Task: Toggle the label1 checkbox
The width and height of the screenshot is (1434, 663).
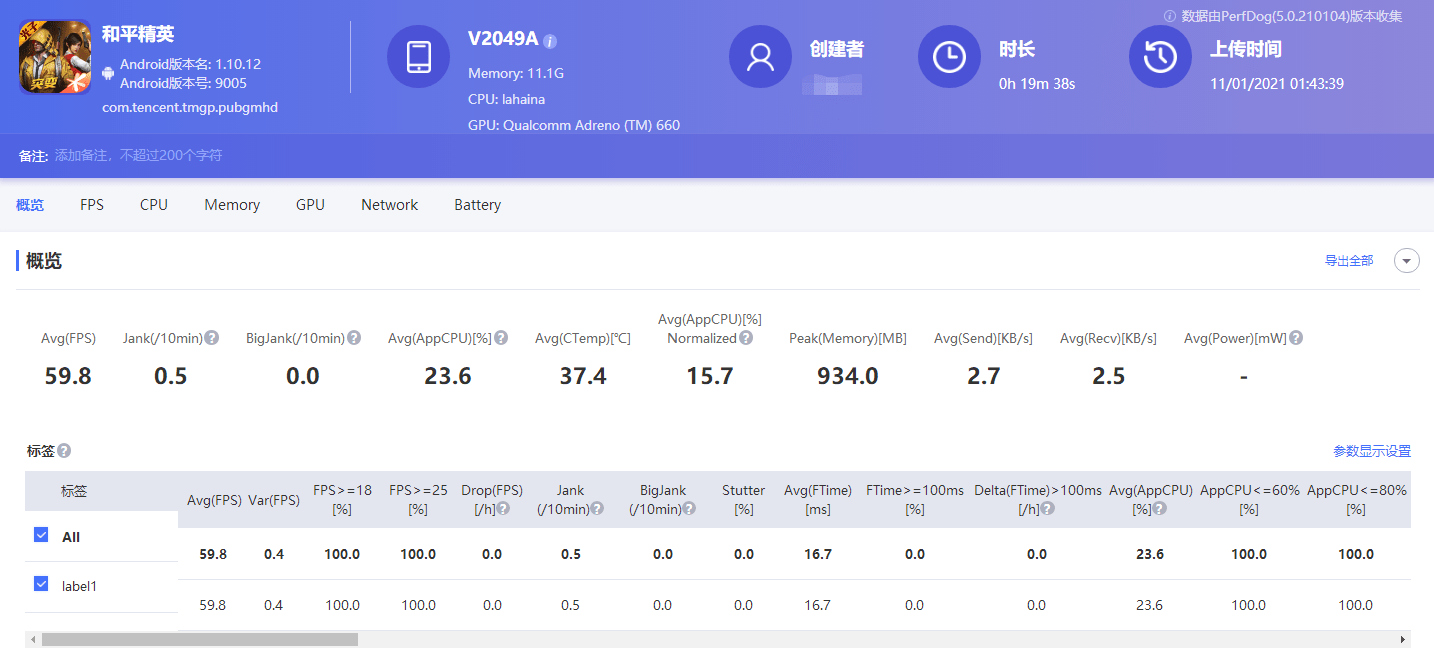Action: click(41, 584)
